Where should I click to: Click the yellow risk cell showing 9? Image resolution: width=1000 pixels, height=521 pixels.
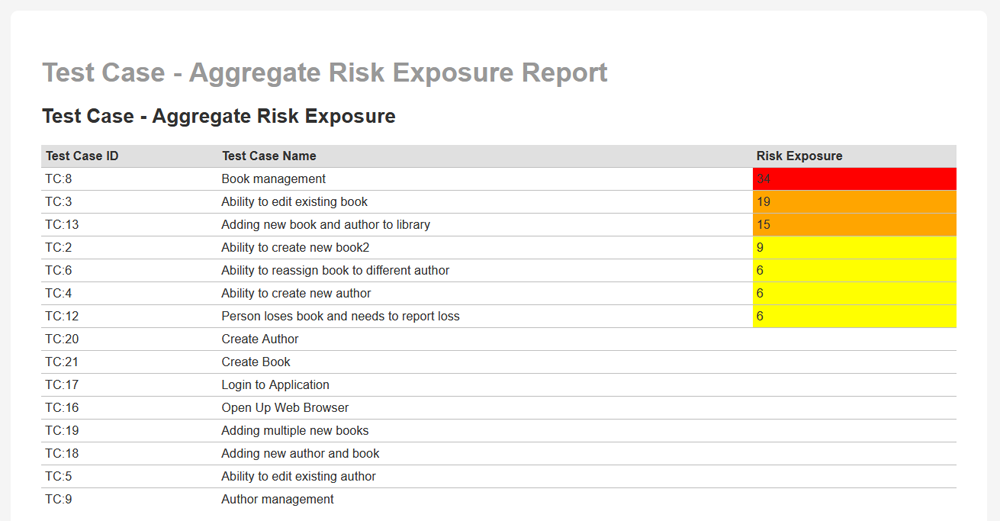854,248
